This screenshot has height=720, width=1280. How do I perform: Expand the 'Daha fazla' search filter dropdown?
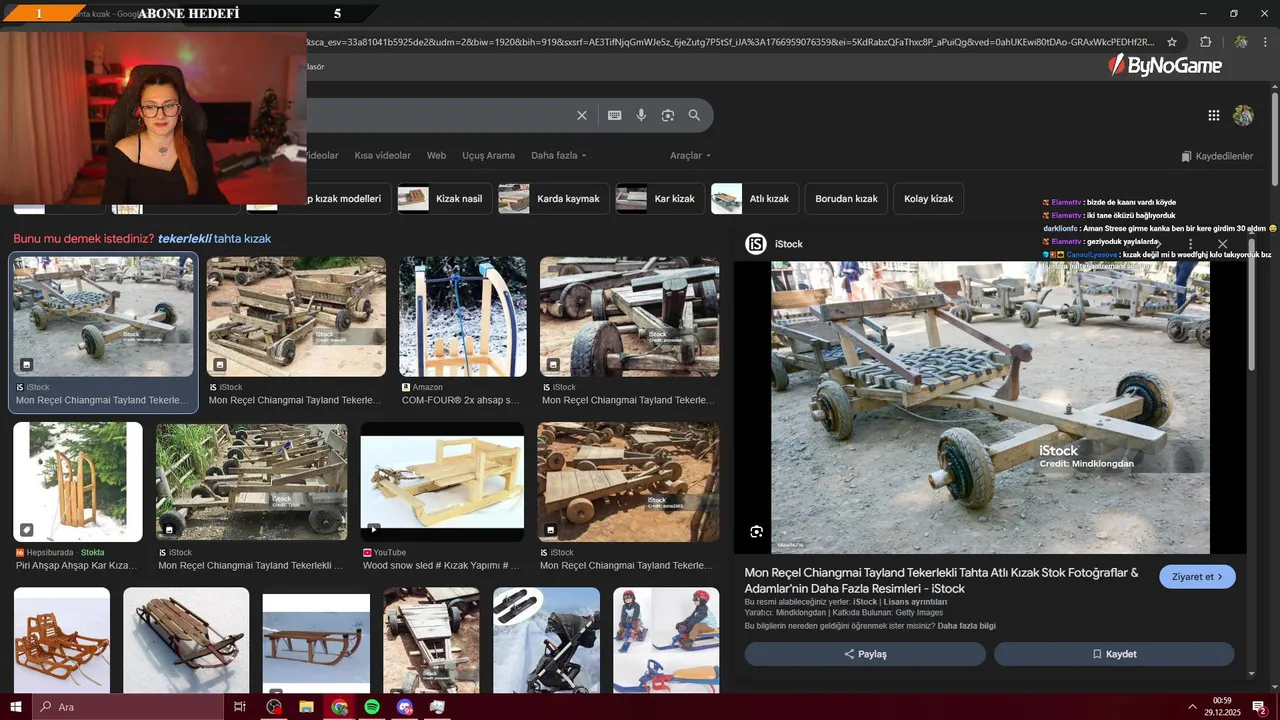click(x=558, y=156)
